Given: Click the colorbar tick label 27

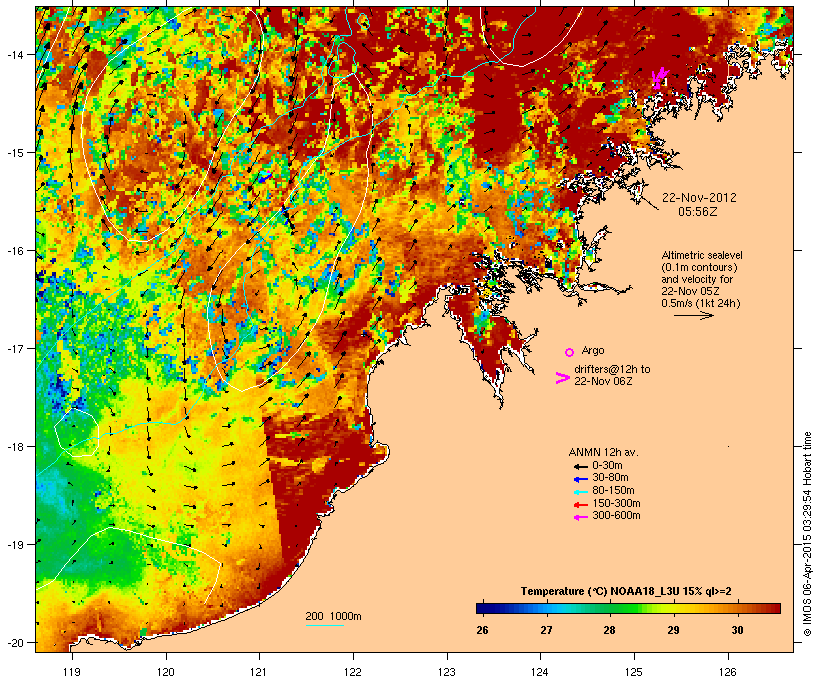Looking at the screenshot, I should (546, 630).
